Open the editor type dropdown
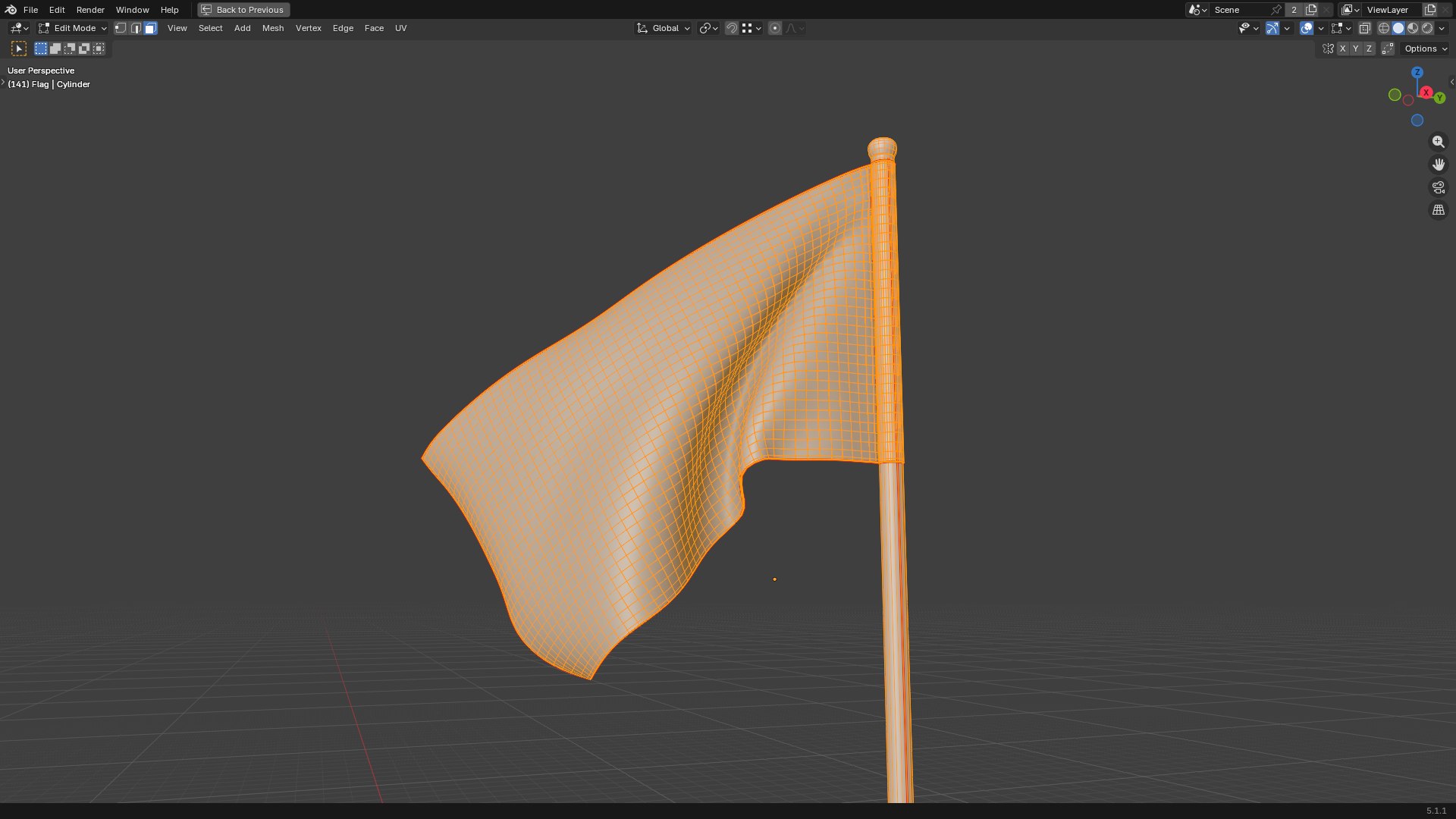Image resolution: width=1456 pixels, height=819 pixels. pos(19,28)
